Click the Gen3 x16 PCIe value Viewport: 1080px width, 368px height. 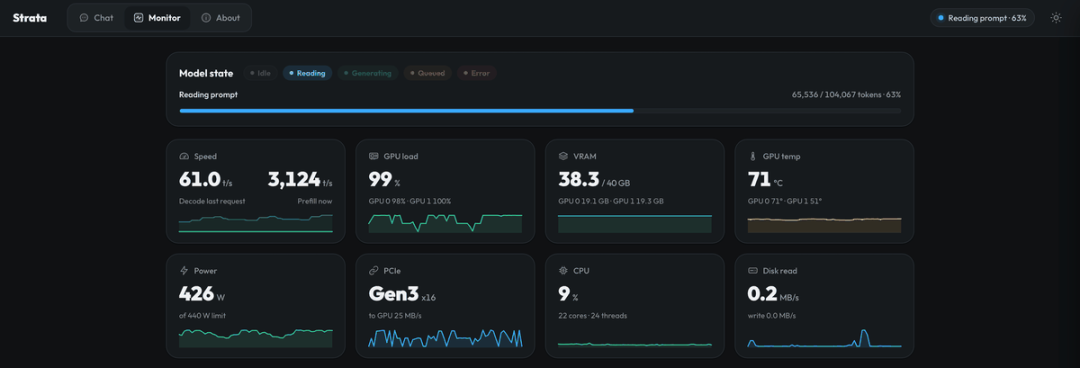(x=402, y=294)
